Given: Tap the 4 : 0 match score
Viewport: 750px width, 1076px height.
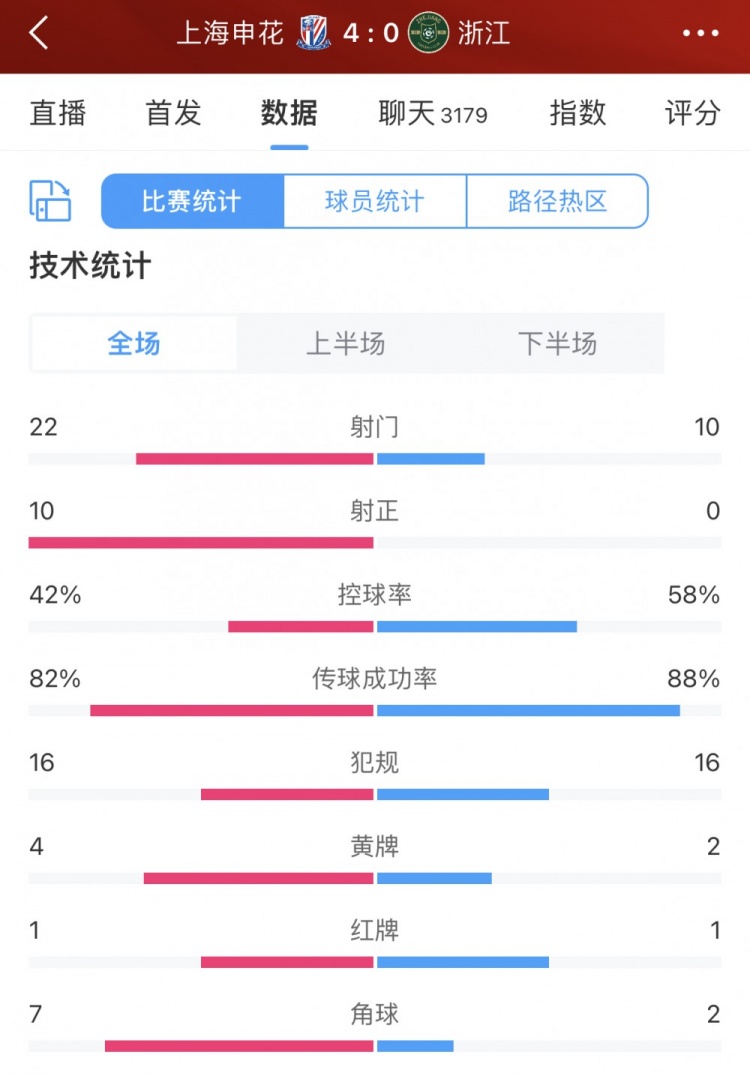Looking at the screenshot, I should coord(370,33).
